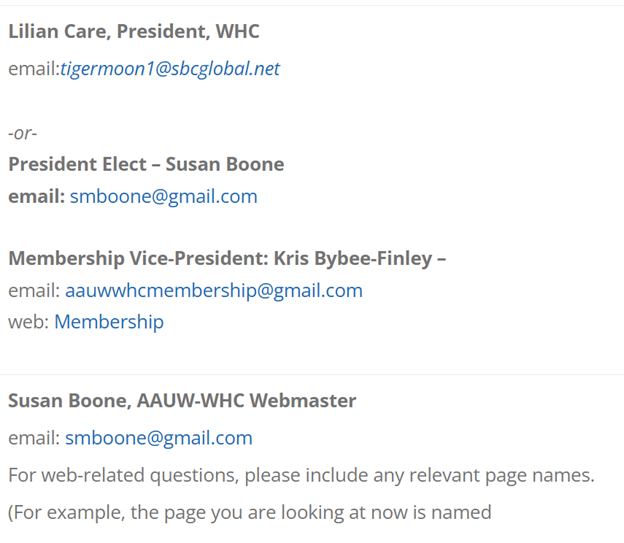Click the '(For example, the page' line
Image resolution: width=624 pixels, height=543 pixels.
(250, 512)
